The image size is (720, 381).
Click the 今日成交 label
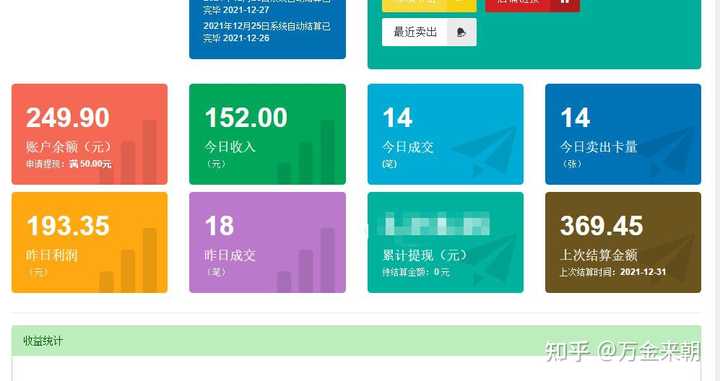408,147
